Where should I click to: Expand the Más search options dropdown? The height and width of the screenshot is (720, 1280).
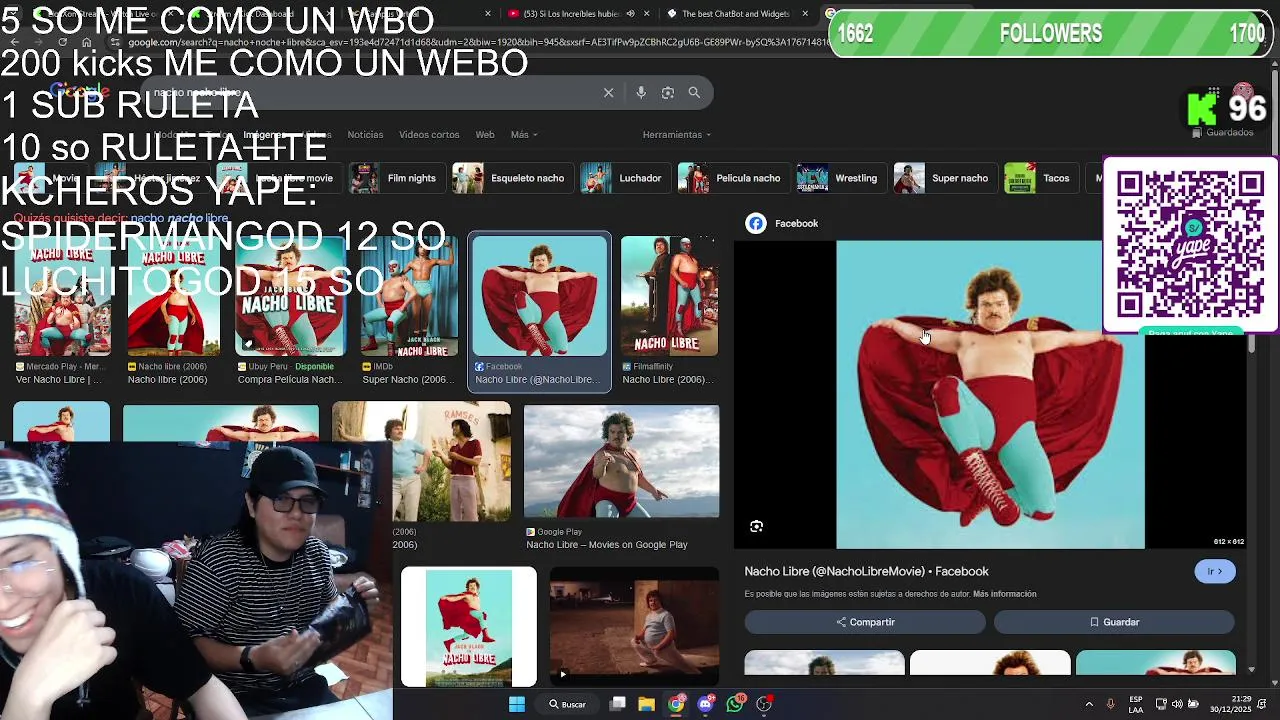[524, 134]
